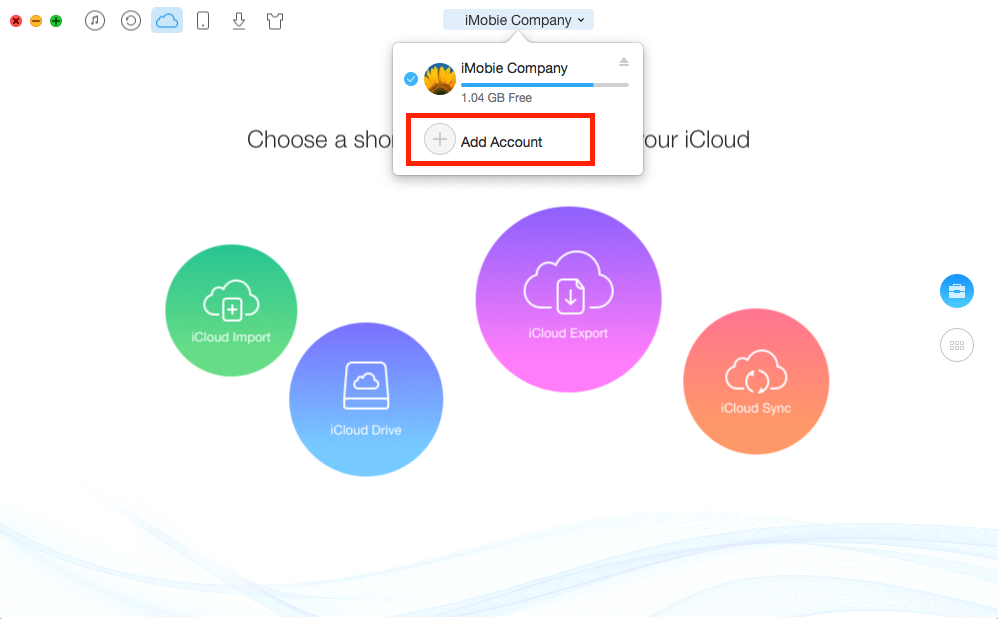Launch the iCloud Drive shortcut

pos(366,400)
